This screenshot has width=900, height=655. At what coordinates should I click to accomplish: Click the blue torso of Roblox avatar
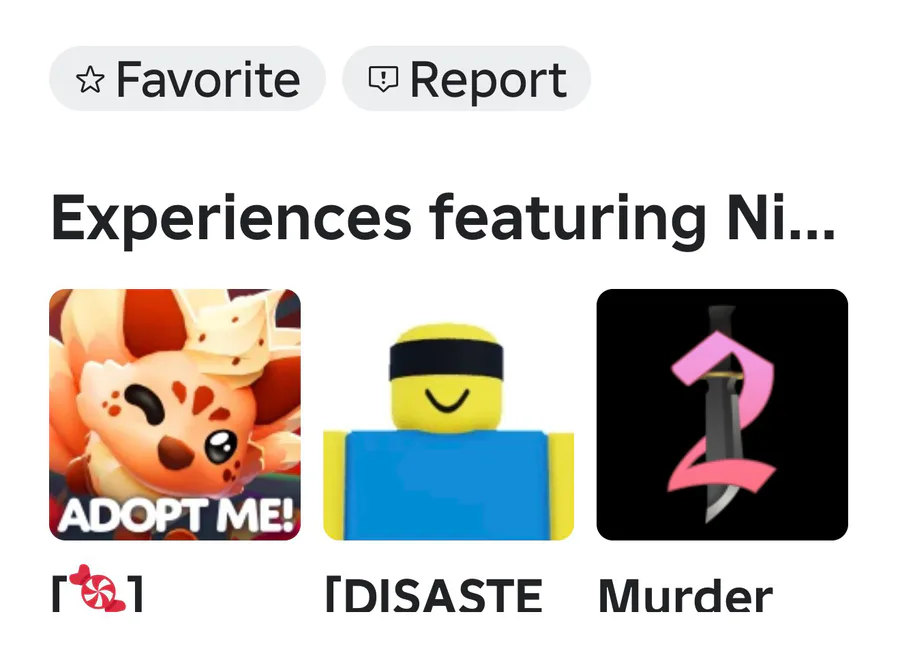tap(447, 485)
